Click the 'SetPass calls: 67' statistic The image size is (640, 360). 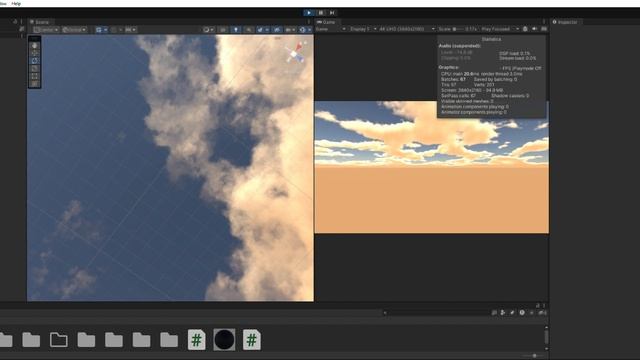[x=458, y=96]
